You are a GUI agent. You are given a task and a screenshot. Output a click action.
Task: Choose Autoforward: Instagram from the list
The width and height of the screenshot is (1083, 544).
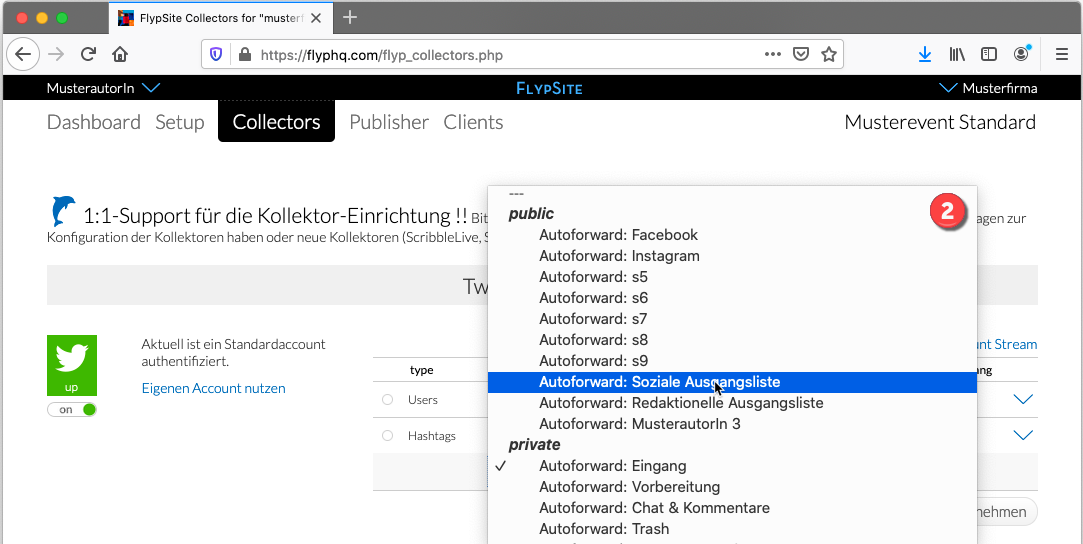(618, 256)
